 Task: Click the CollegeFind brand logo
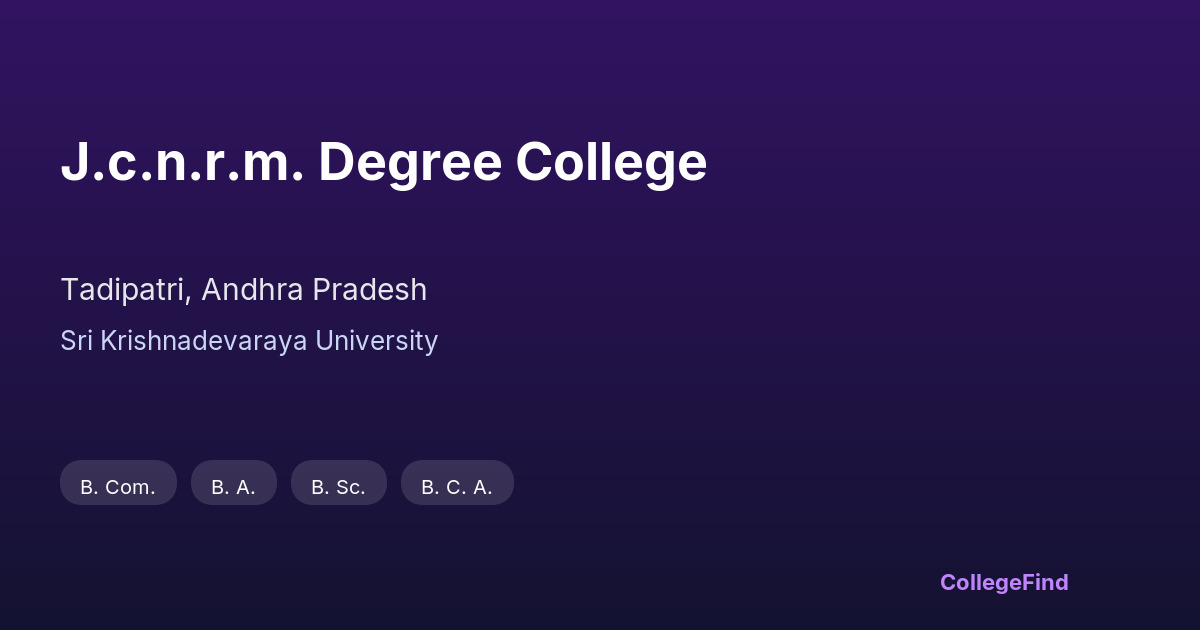point(1003,582)
